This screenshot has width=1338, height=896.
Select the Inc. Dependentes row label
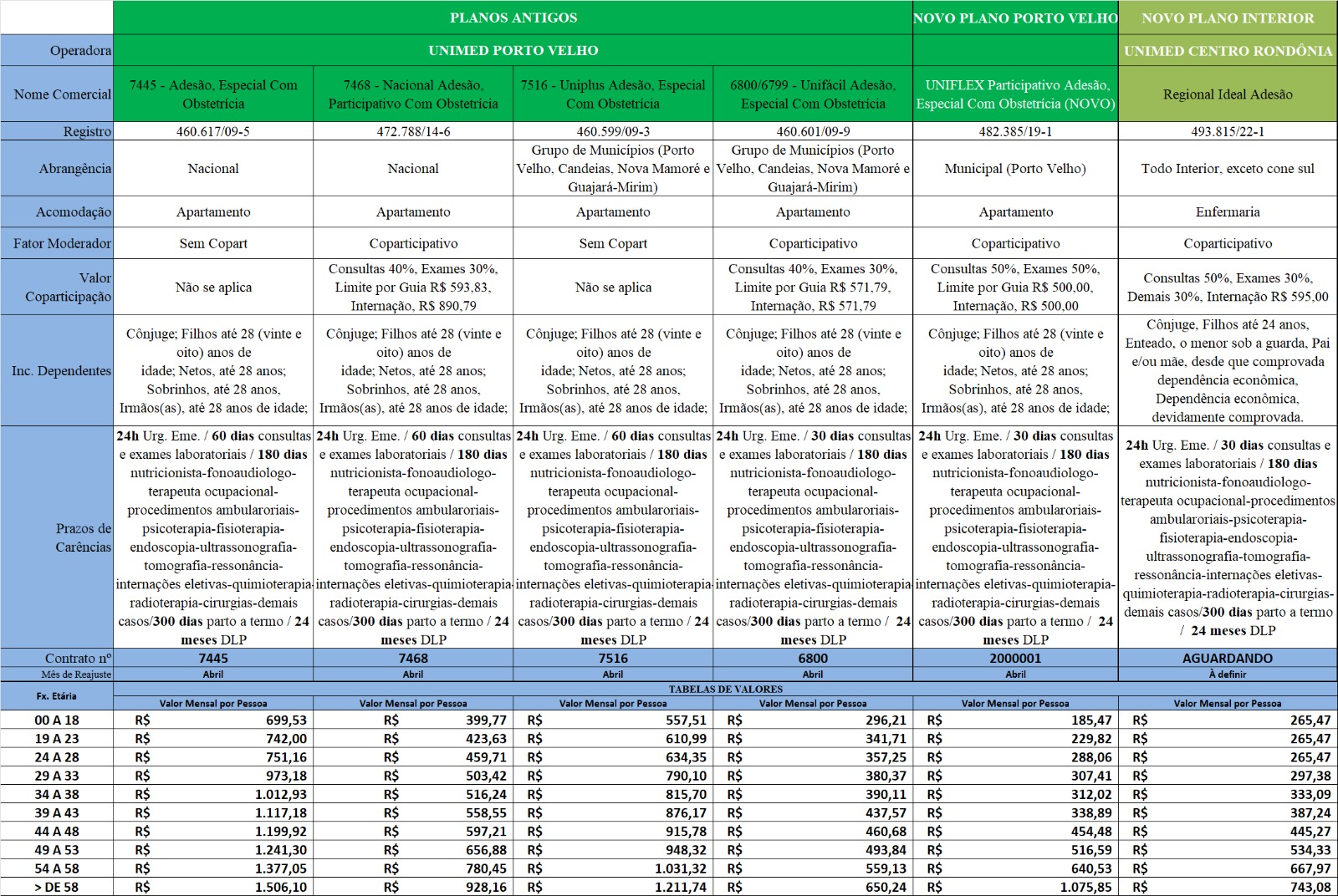(x=57, y=370)
